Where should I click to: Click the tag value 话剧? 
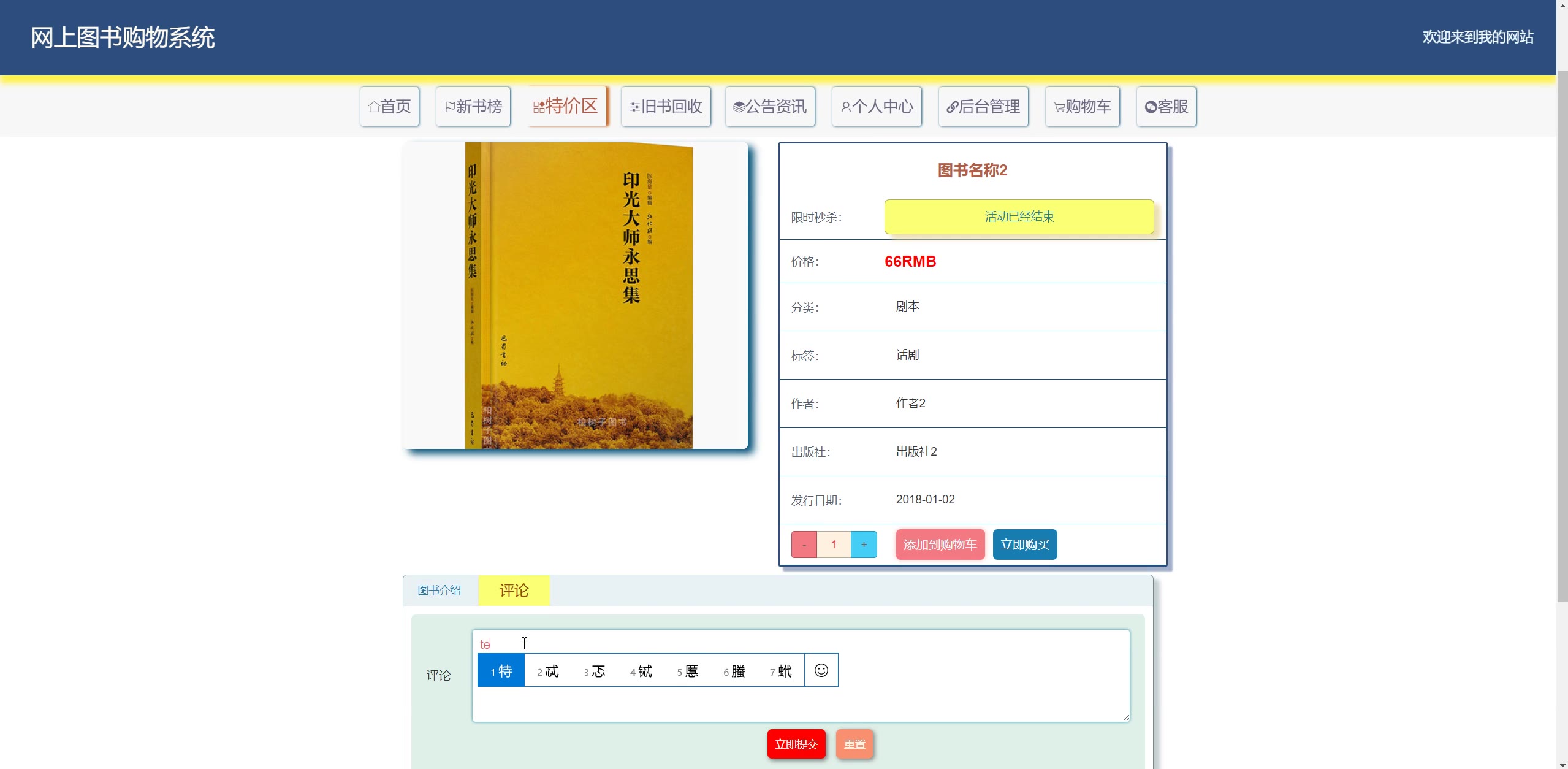[x=907, y=354]
